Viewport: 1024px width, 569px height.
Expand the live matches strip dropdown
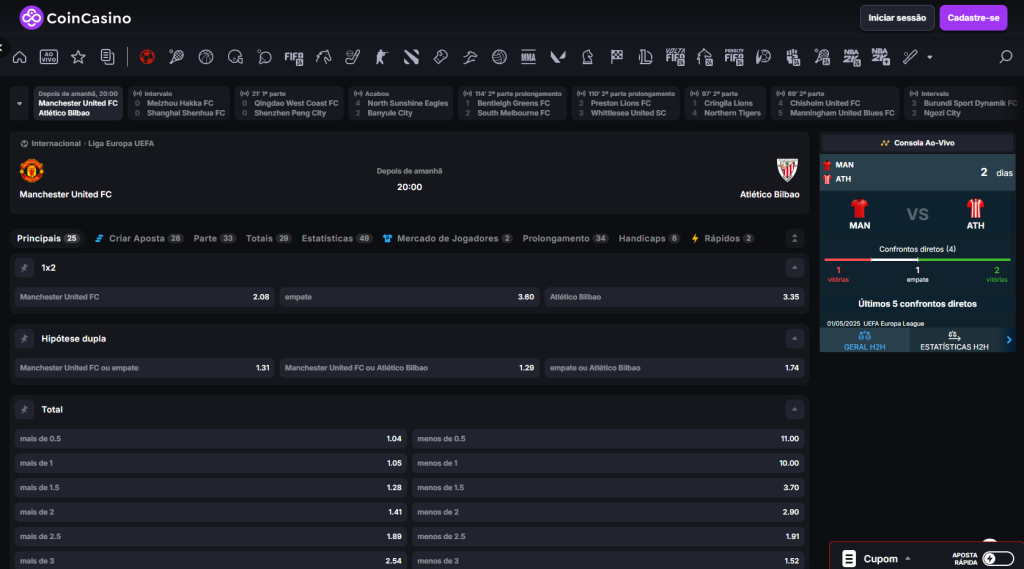click(19, 103)
